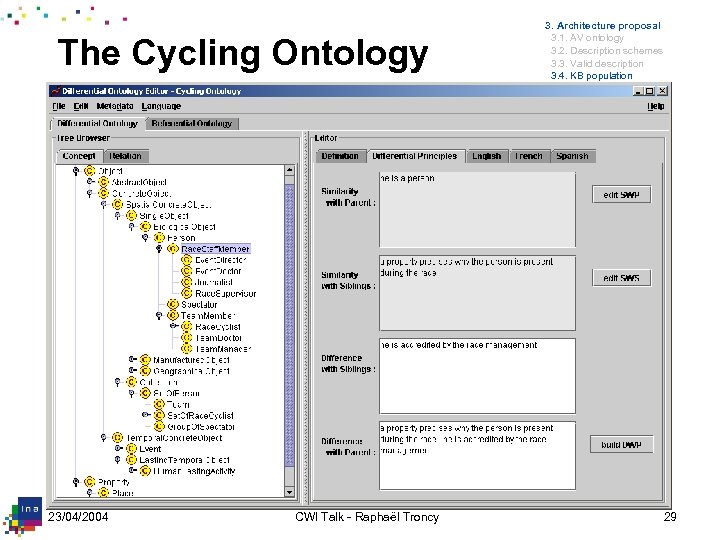This screenshot has width=720, height=540.
Task: Expand the GeographicalObject node
Action: pos(132,370)
